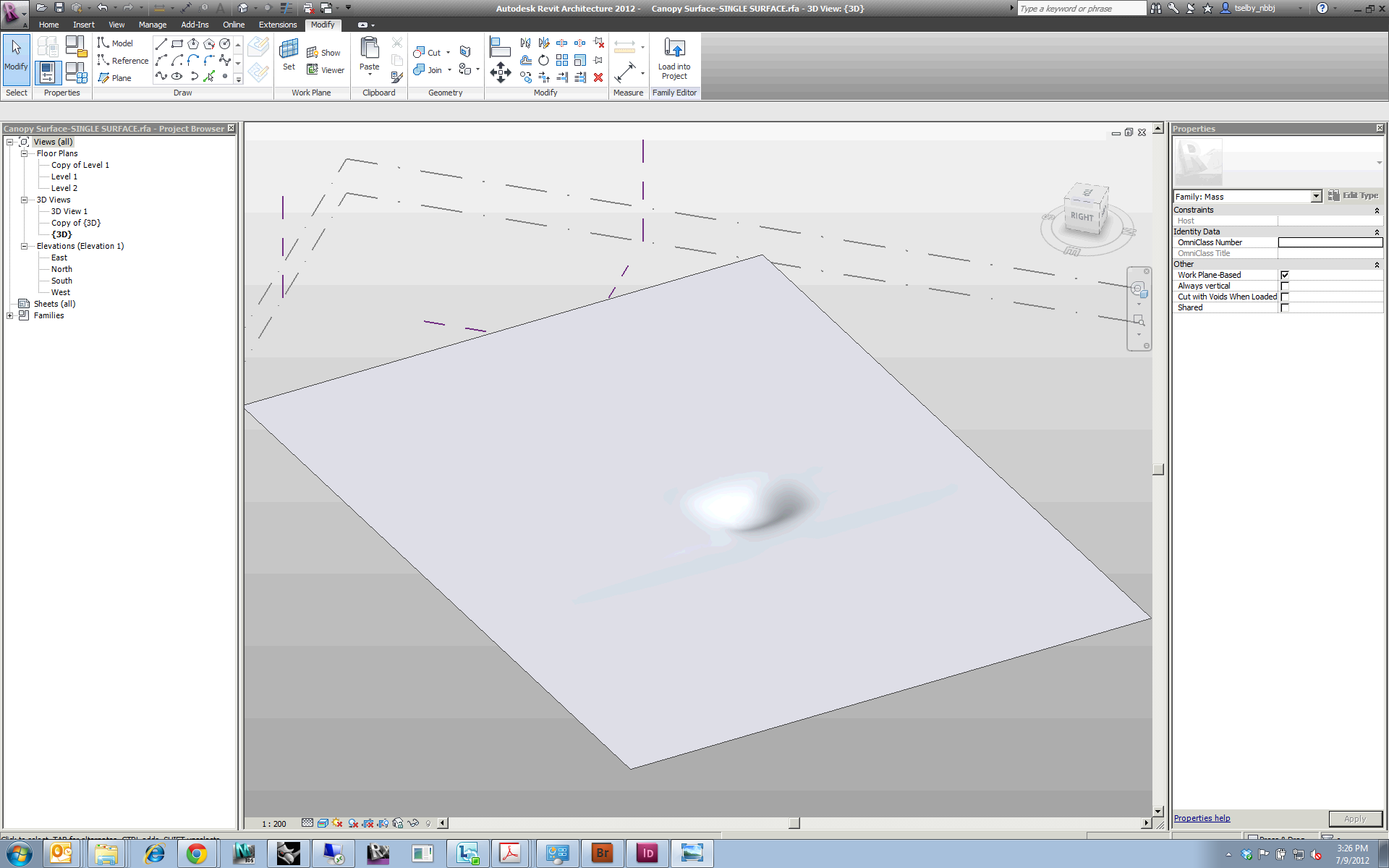Collapse the 3D Views tree node
This screenshot has width=1389, height=868.
(24, 200)
